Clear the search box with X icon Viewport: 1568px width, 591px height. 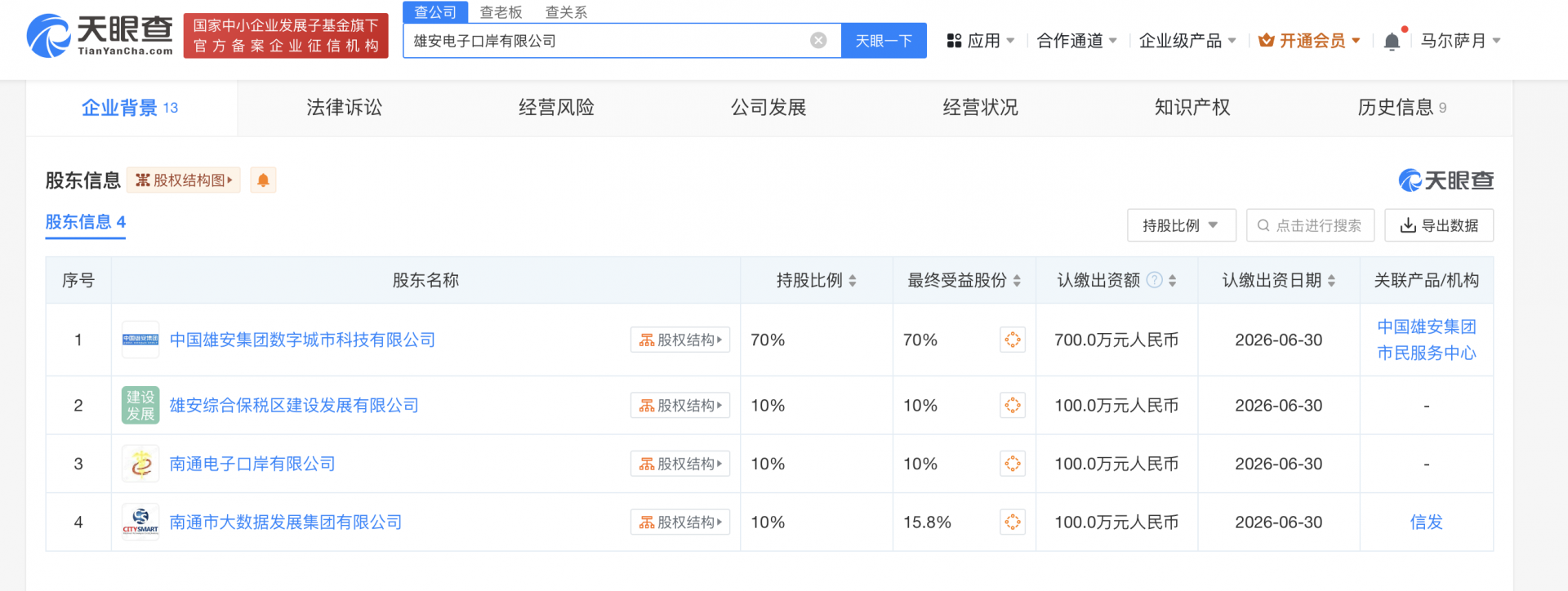pyautogui.click(x=818, y=41)
